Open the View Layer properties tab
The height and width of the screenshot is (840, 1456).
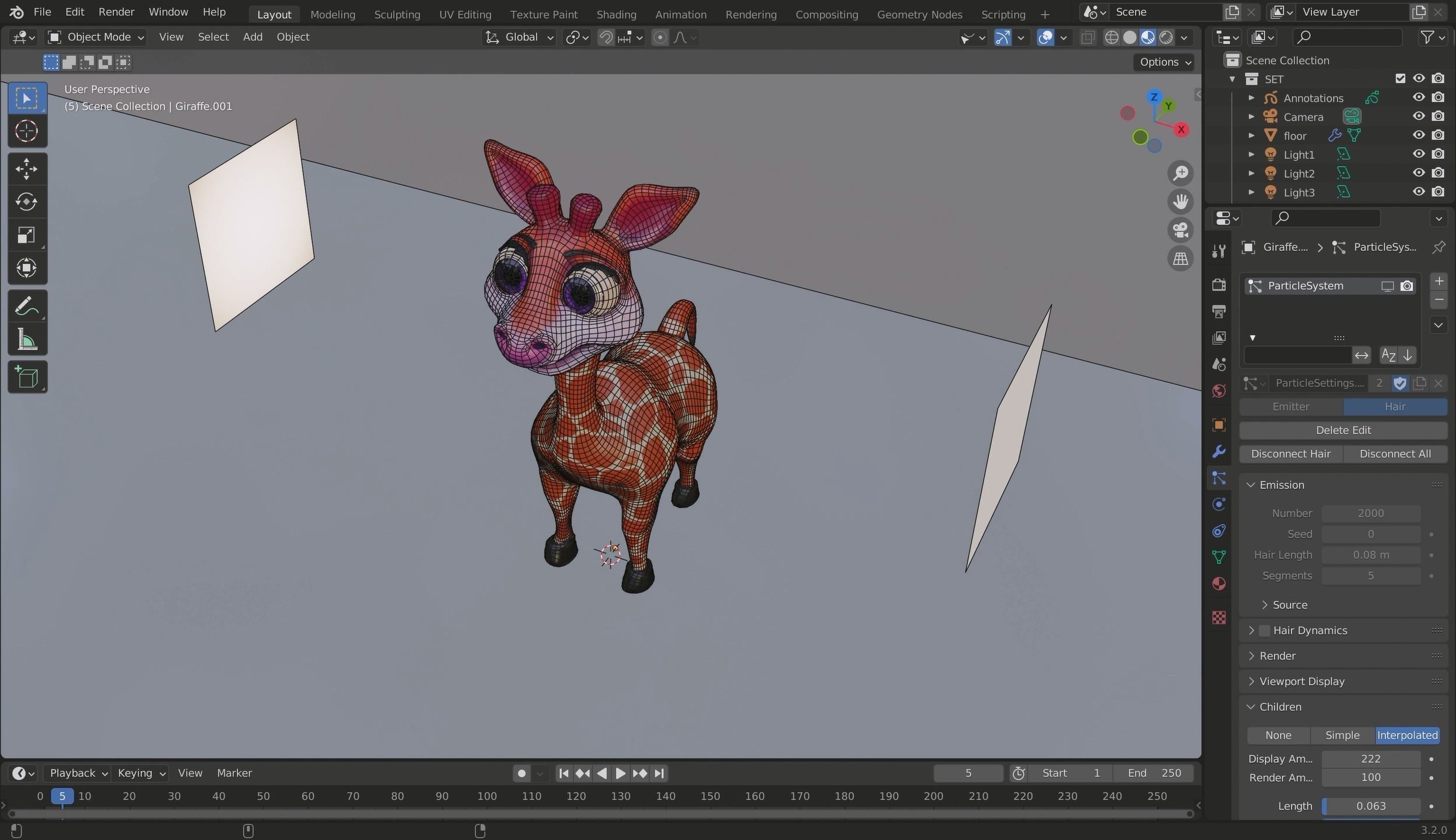[x=1219, y=338]
